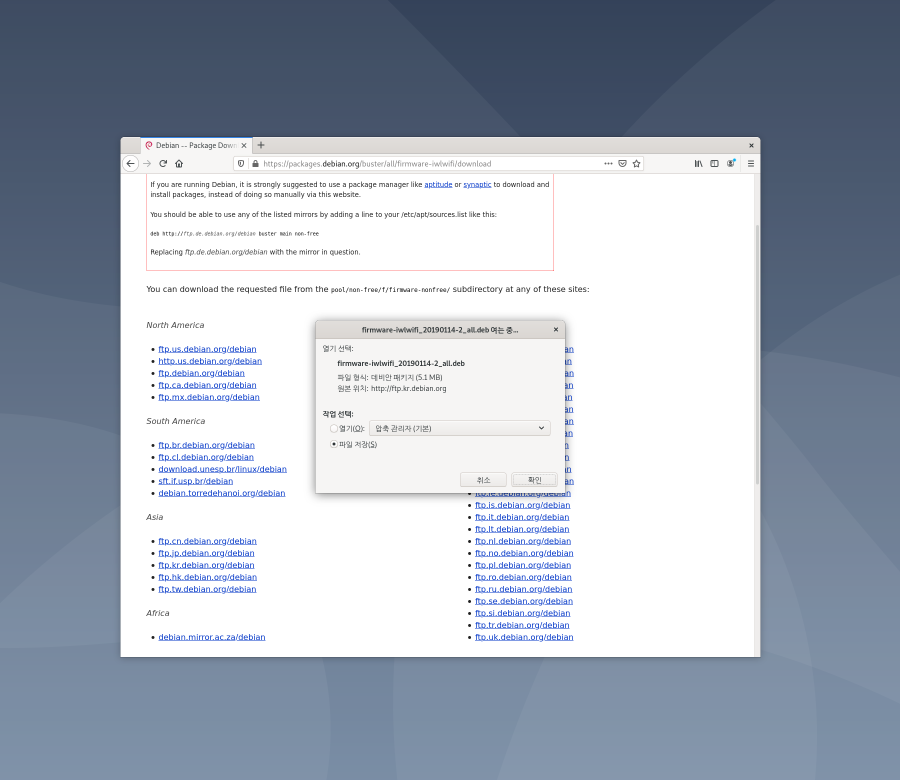Open ftp.uk.debian.org/debian mirror link
This screenshot has width=900, height=780.
coord(524,637)
